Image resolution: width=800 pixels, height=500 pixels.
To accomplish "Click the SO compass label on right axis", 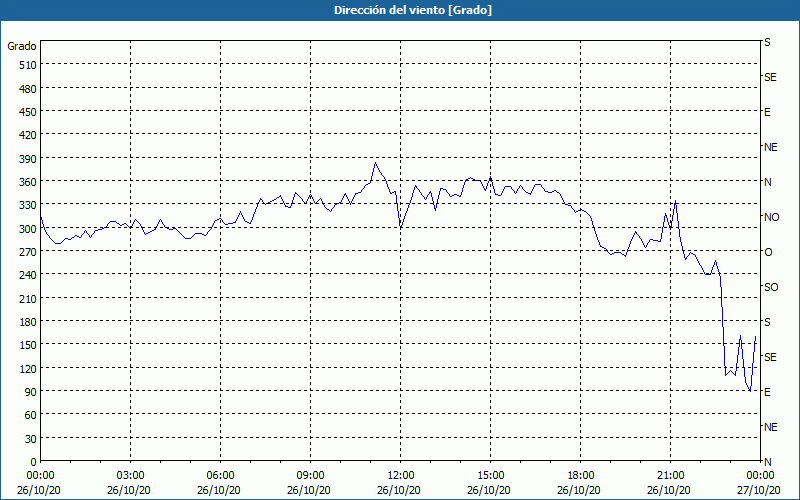I will (771, 287).
